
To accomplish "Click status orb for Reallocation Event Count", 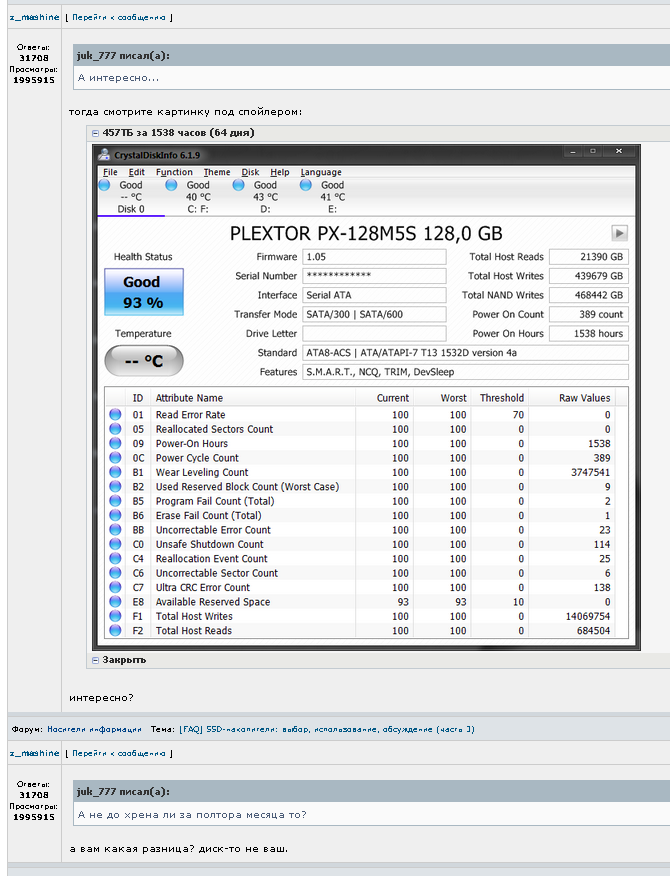I will (115, 558).
